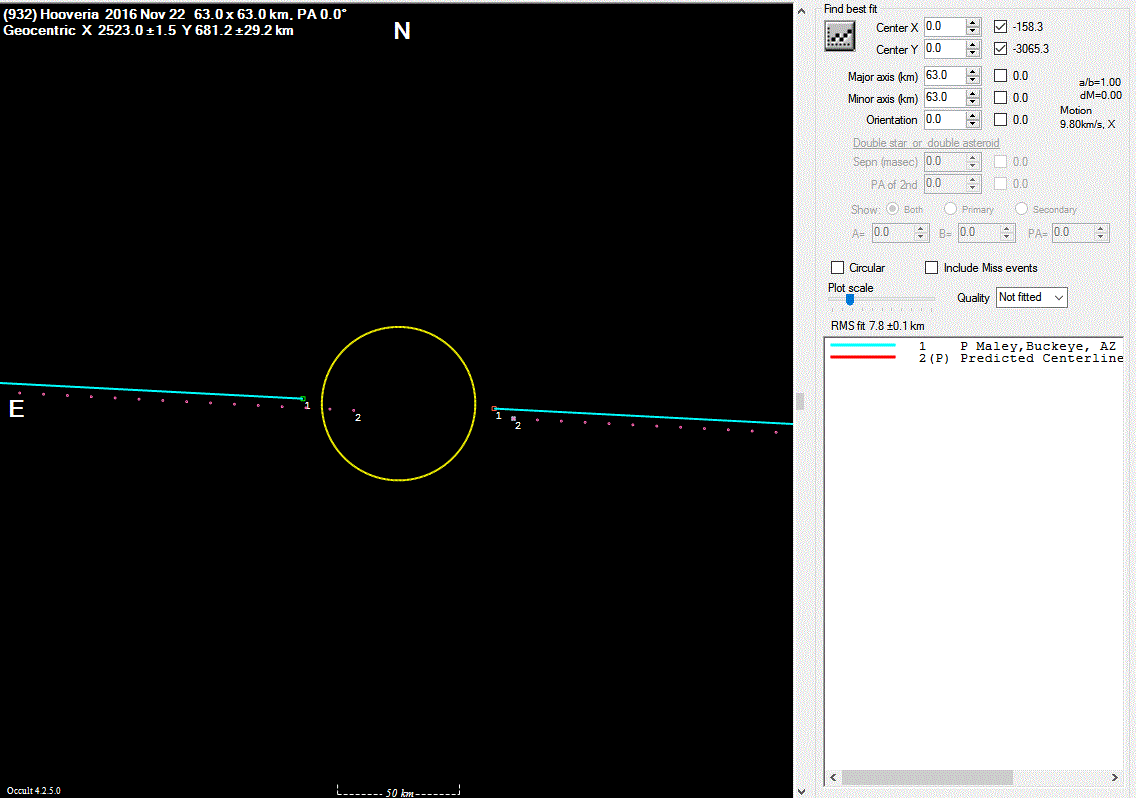Enable the Orientation fit checkbox
Viewport: 1136px width, 798px height.
click(1001, 120)
